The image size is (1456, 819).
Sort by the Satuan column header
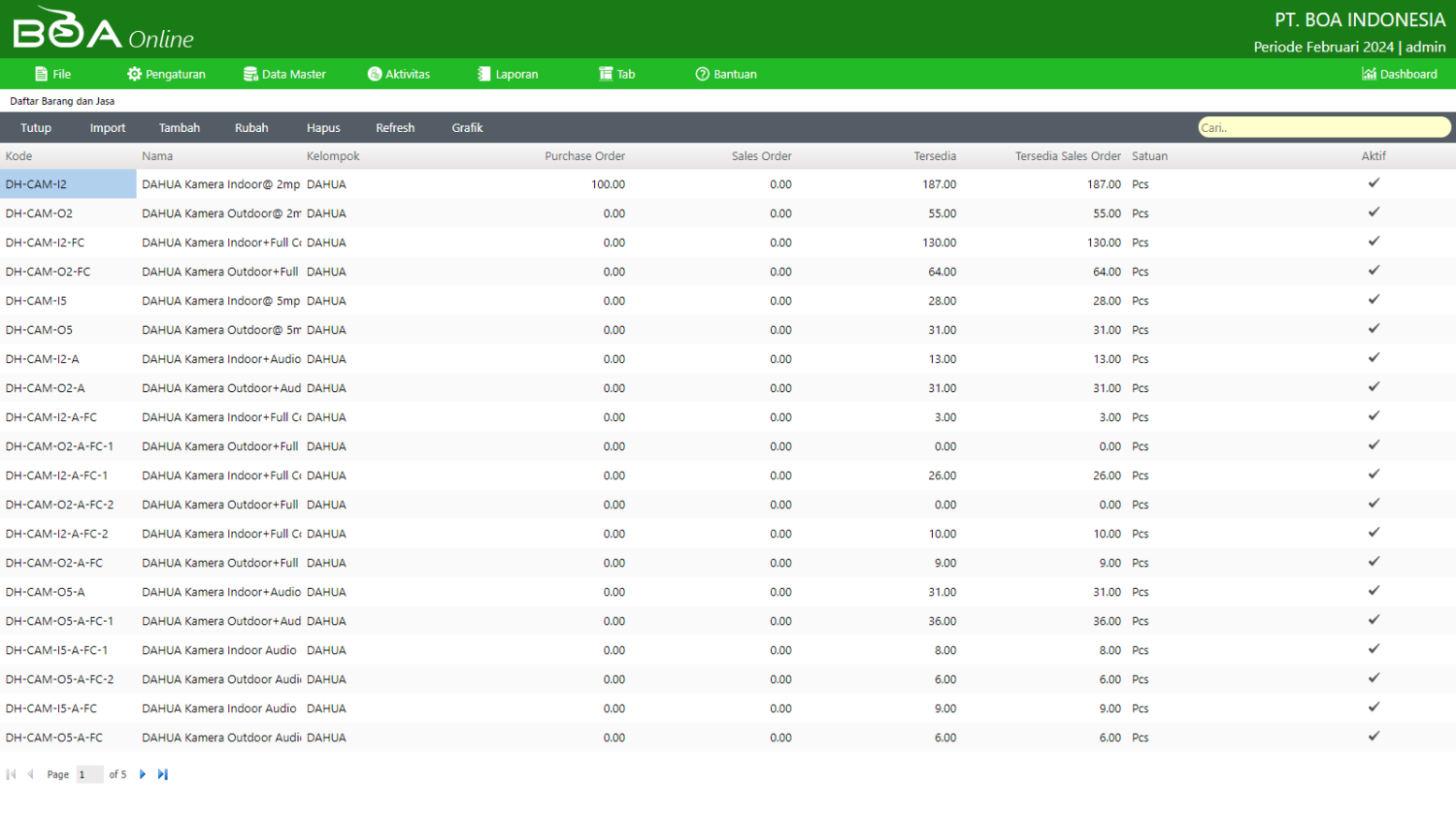tap(1149, 156)
